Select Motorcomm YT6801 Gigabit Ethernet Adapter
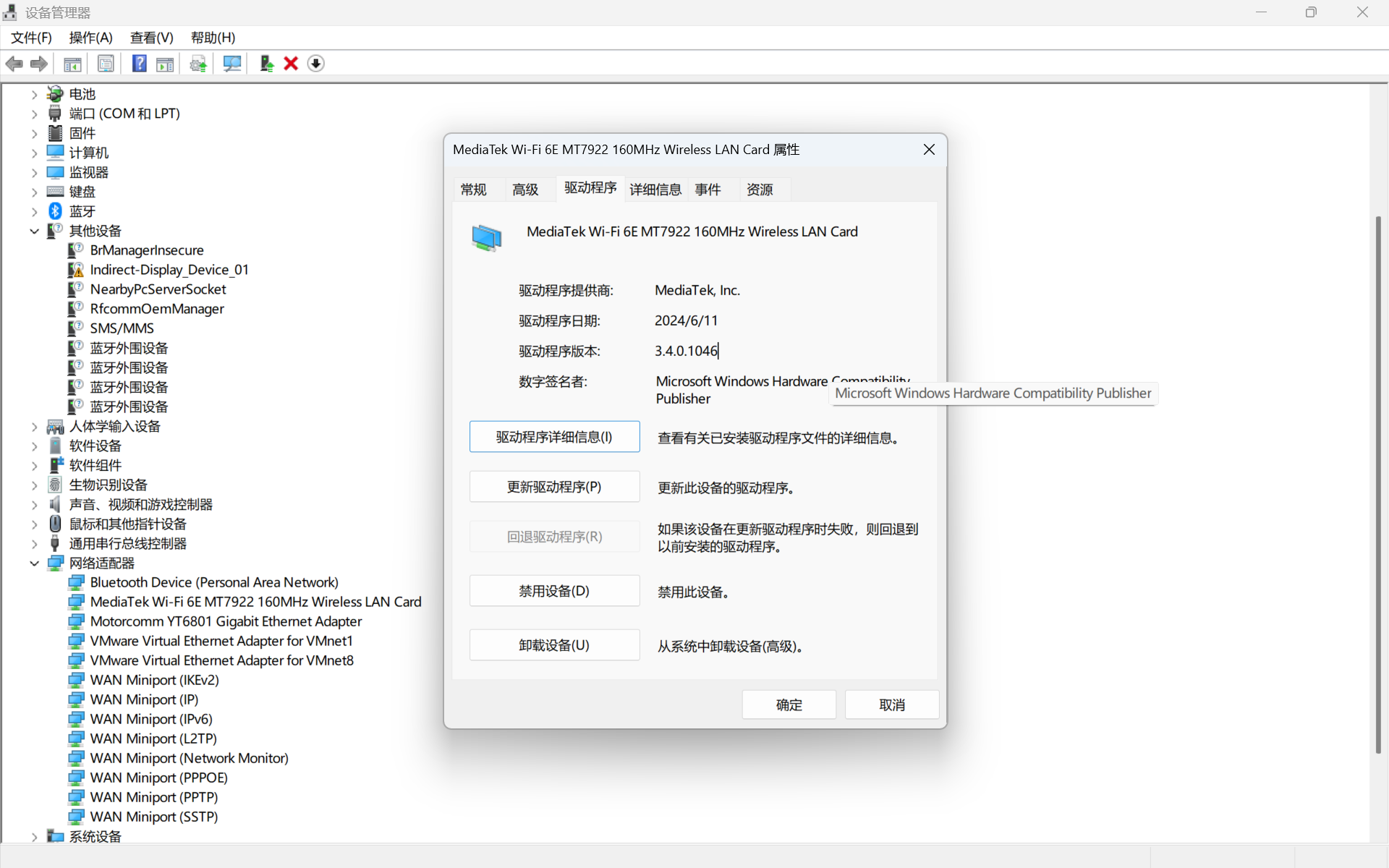1389x868 pixels. [226, 621]
